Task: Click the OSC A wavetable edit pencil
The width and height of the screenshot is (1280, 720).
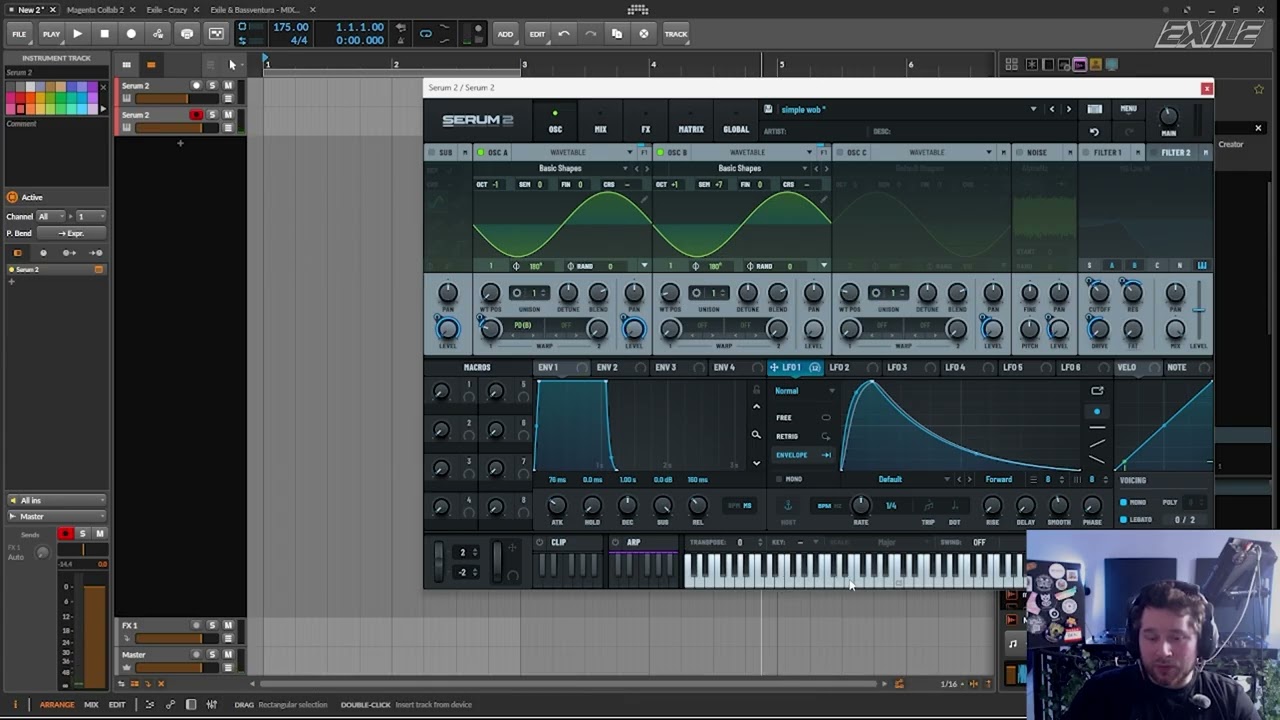Action: 645,201
